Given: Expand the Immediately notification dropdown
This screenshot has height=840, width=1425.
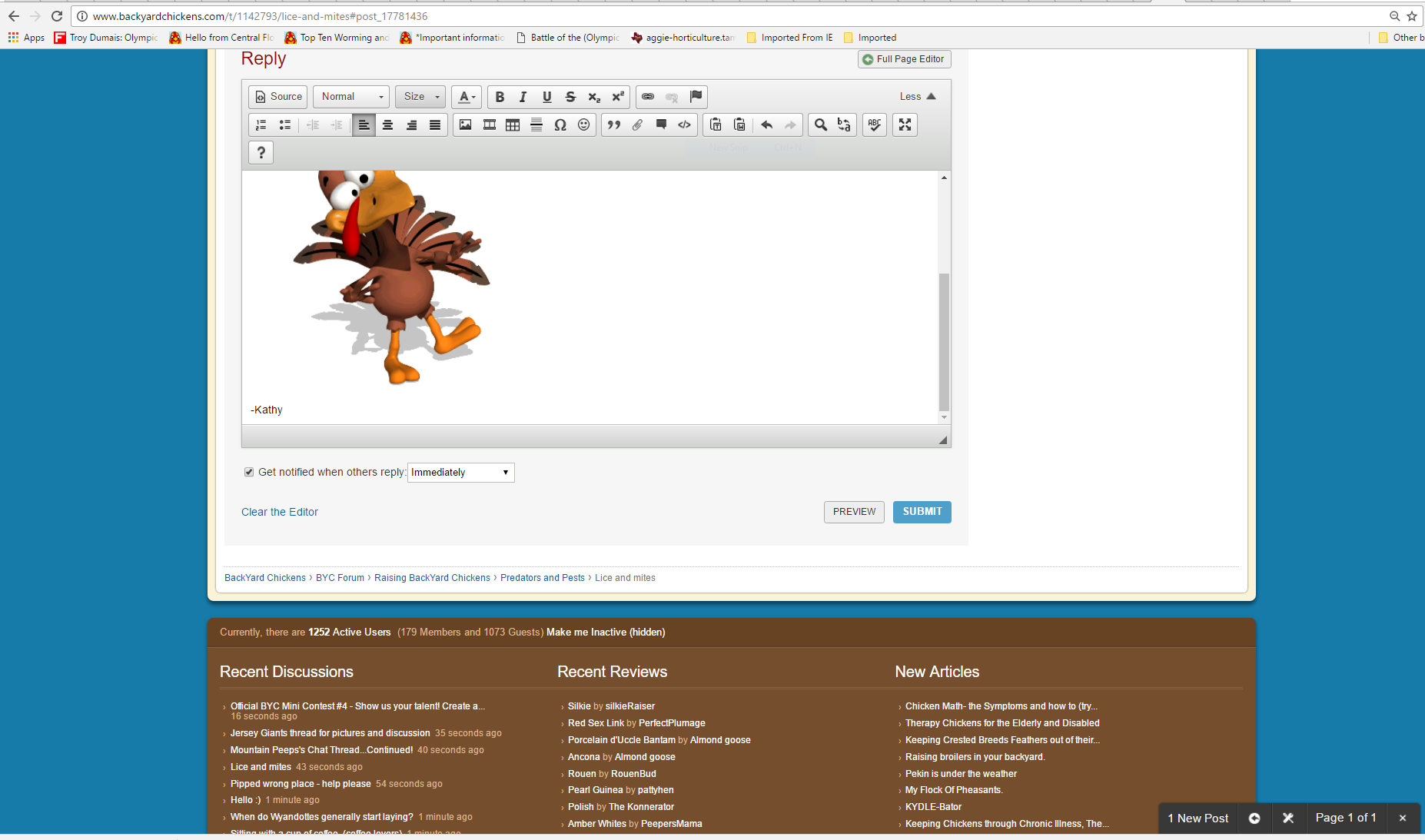Looking at the screenshot, I should [460, 472].
